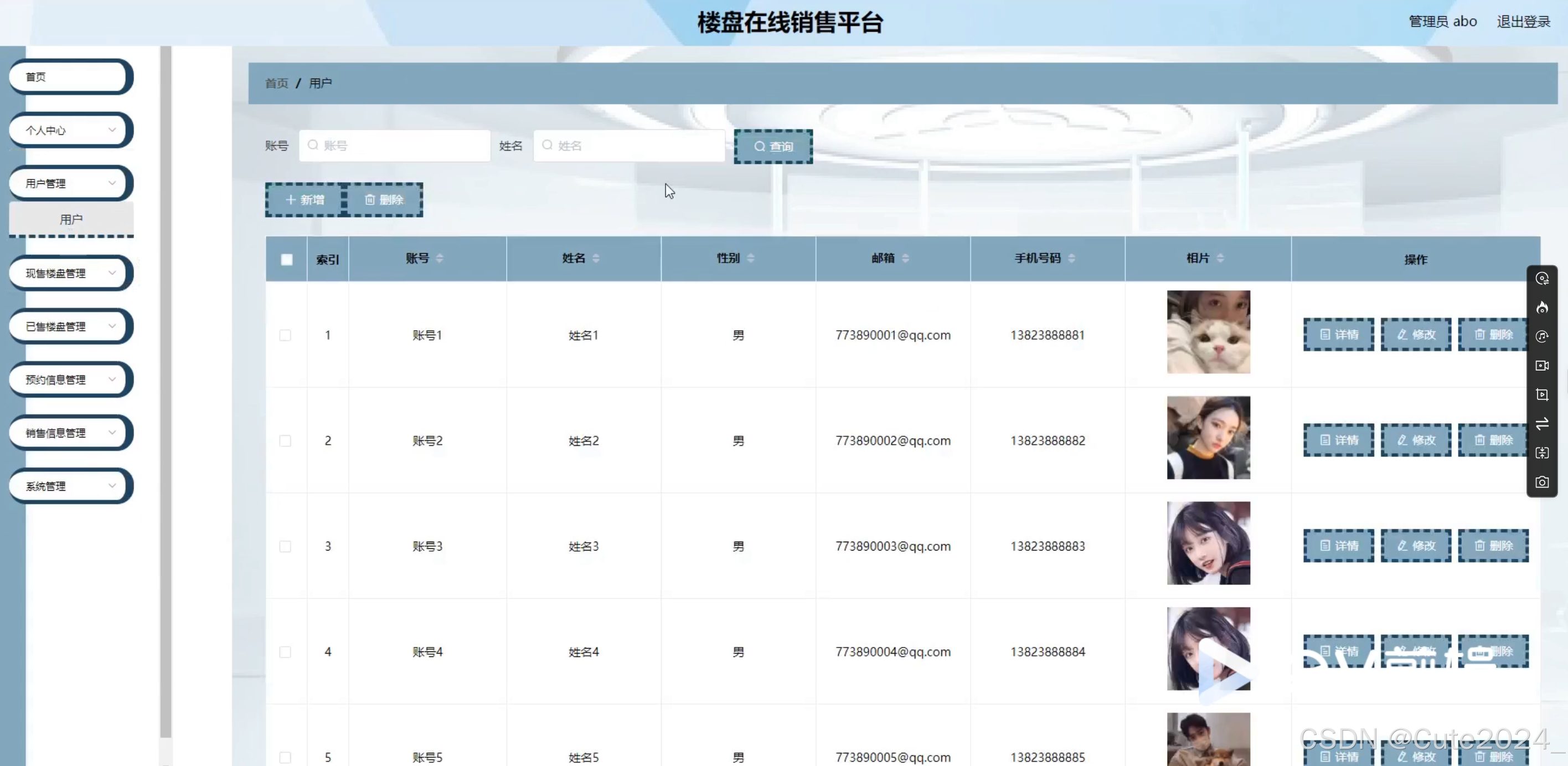This screenshot has width=1568, height=766.
Task: Click the flame icon in right toolbar
Action: point(1542,307)
